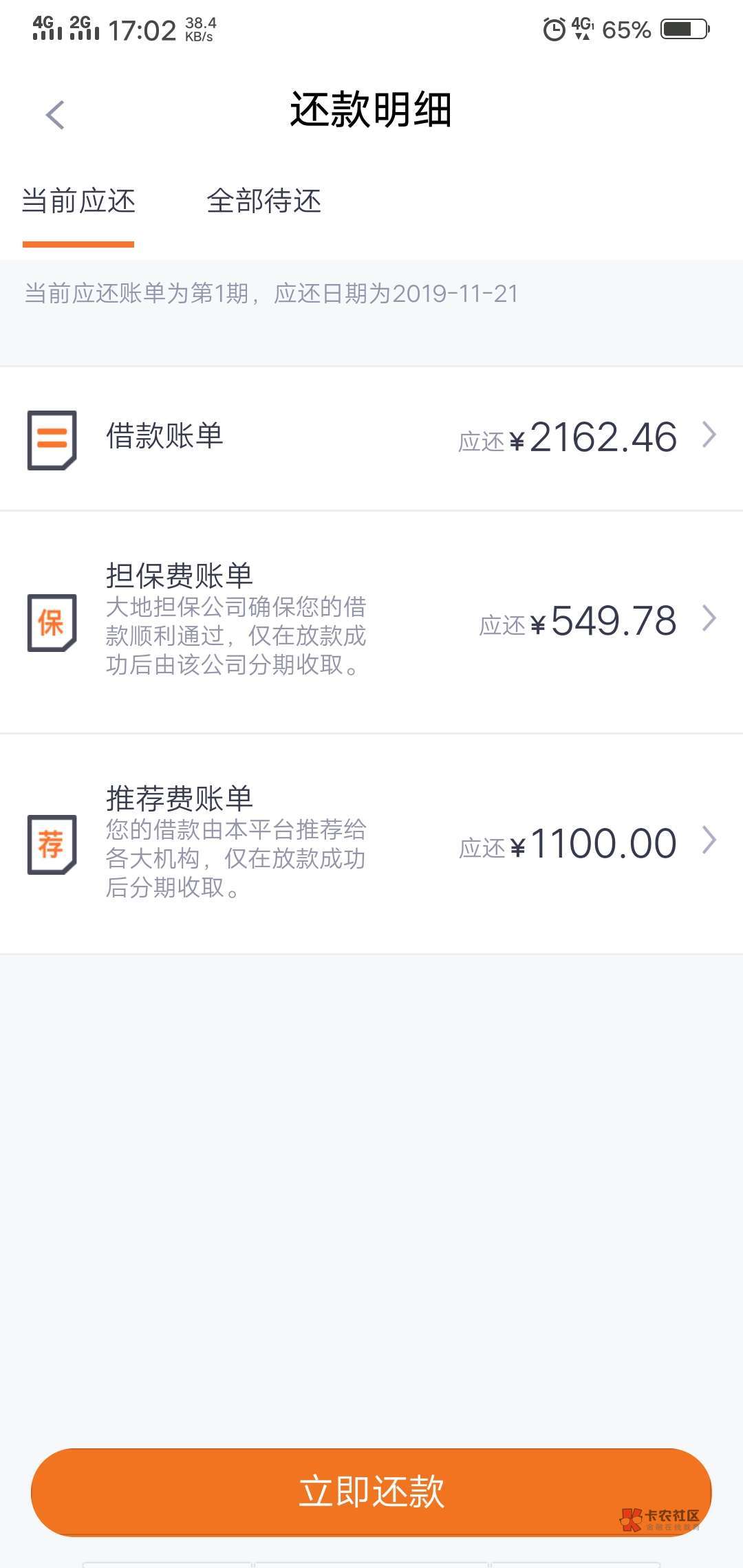
Task: Tap the guarantee fee 保 icon
Action: point(52,622)
